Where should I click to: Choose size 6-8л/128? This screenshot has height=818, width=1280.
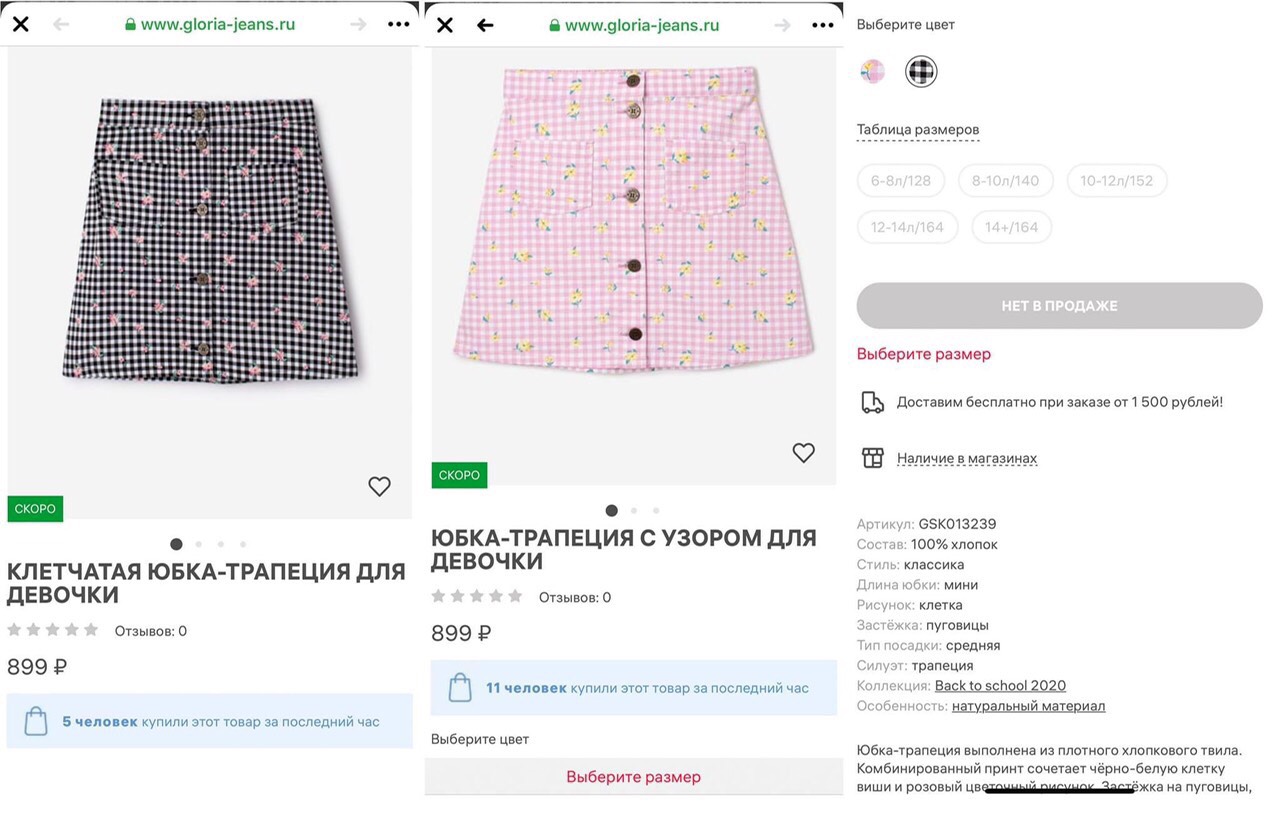tap(901, 181)
